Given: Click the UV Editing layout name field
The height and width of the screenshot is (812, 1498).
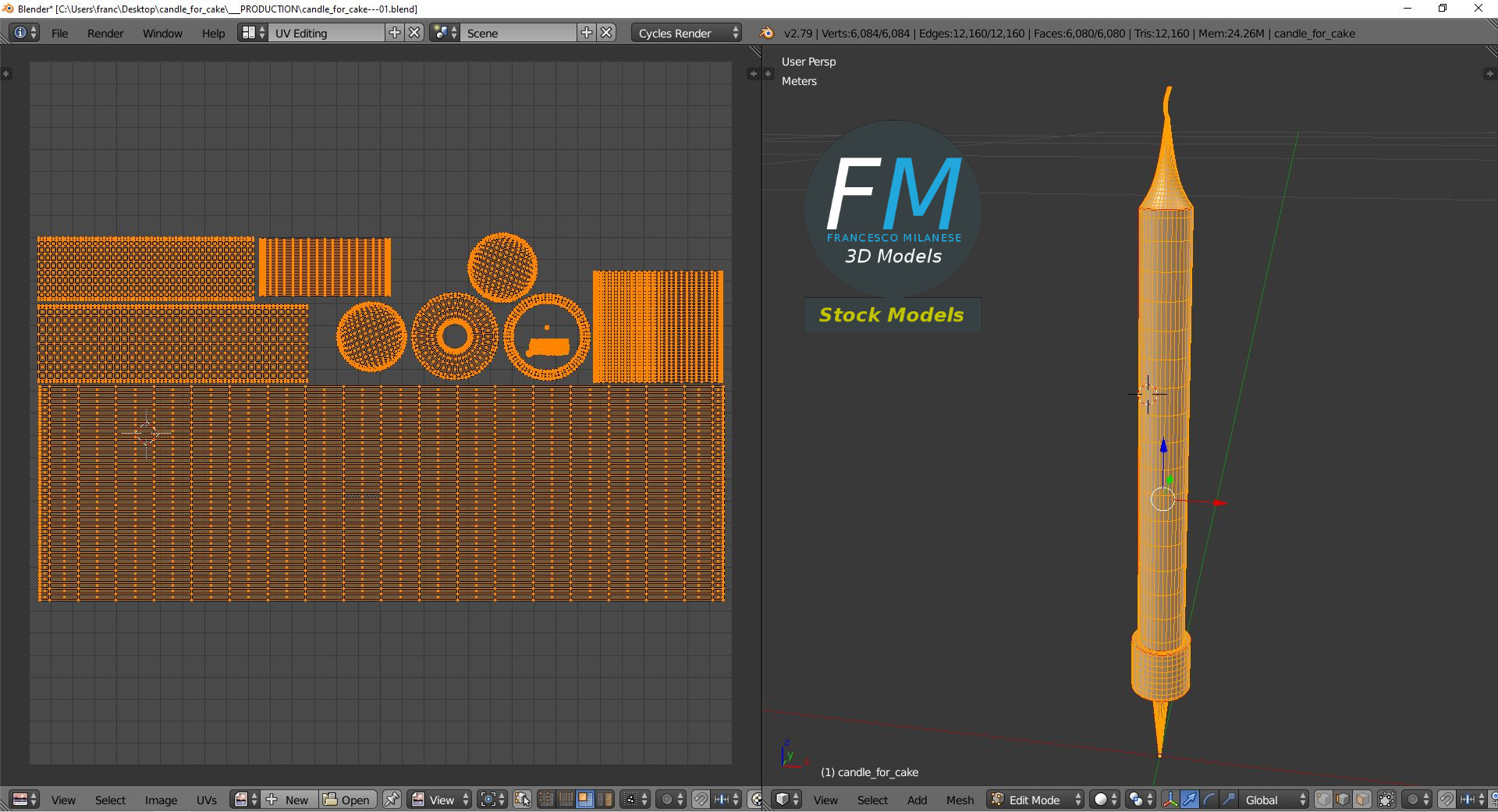Looking at the screenshot, I should click(326, 33).
